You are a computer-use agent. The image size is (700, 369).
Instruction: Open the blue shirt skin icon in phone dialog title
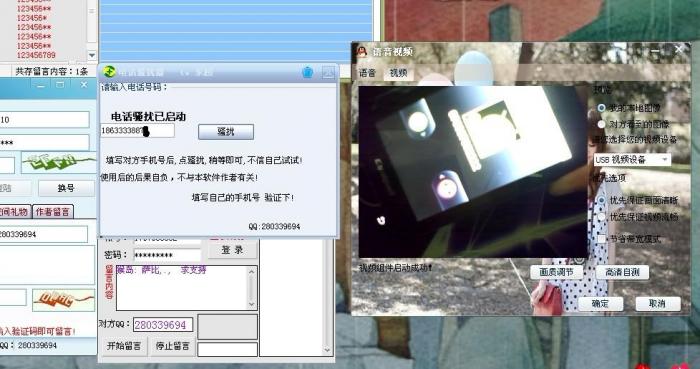(308, 72)
